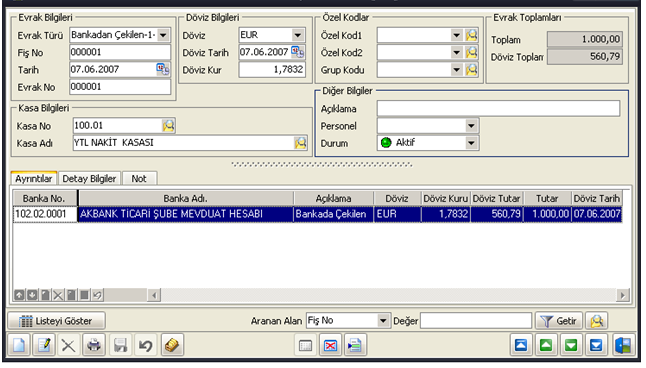Click the Tutar column header

(x=547, y=198)
